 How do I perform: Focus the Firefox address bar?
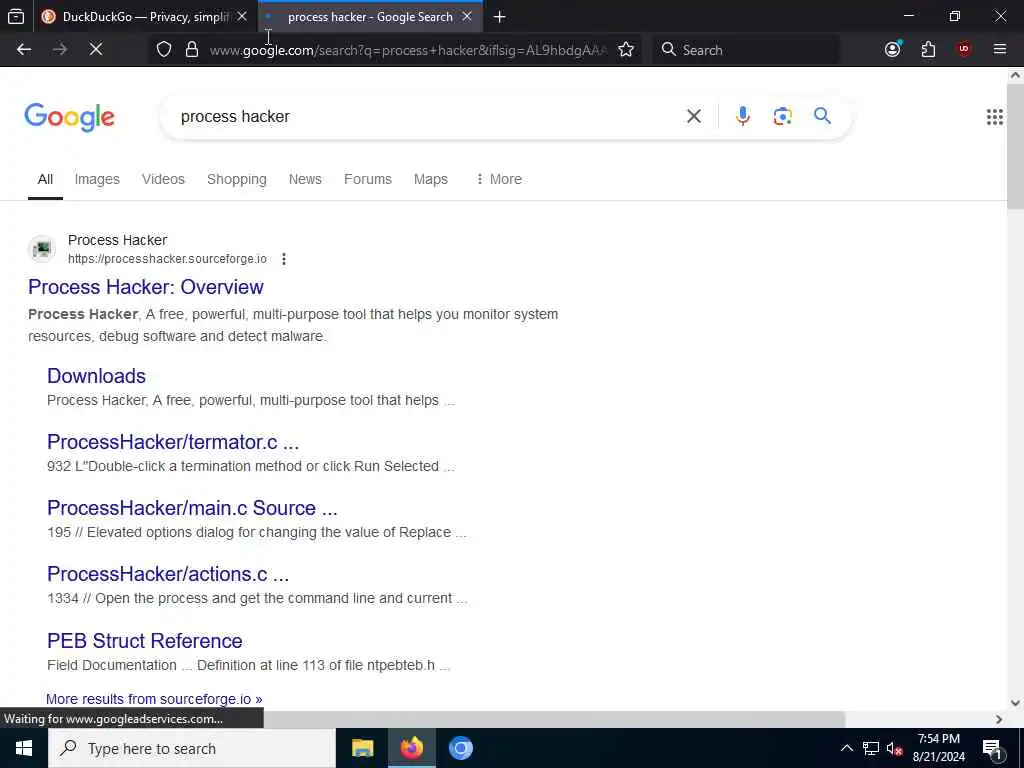tap(408, 50)
